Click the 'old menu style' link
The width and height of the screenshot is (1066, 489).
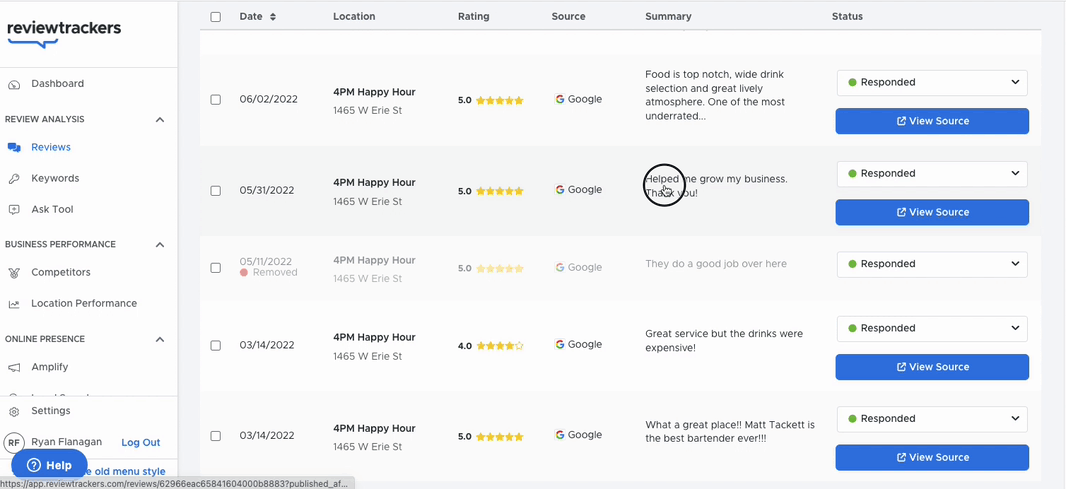[126, 471]
